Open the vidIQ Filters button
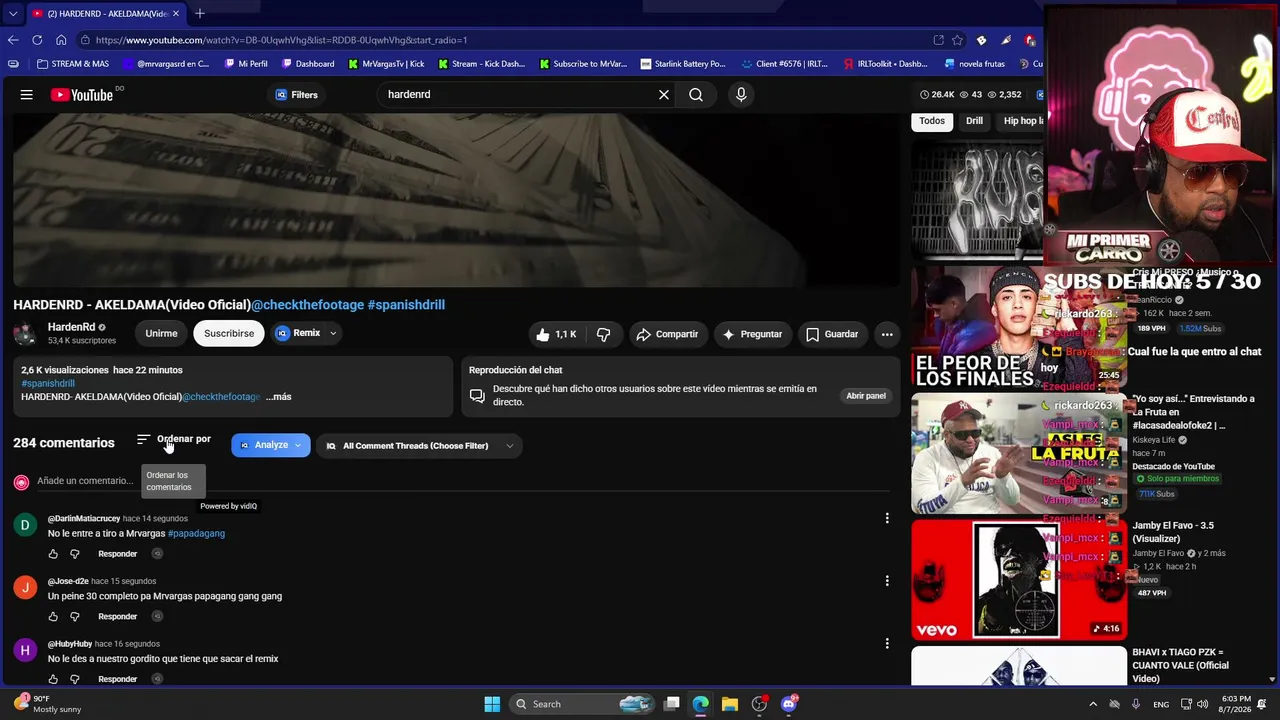Image resolution: width=1280 pixels, height=720 pixels. tap(297, 95)
